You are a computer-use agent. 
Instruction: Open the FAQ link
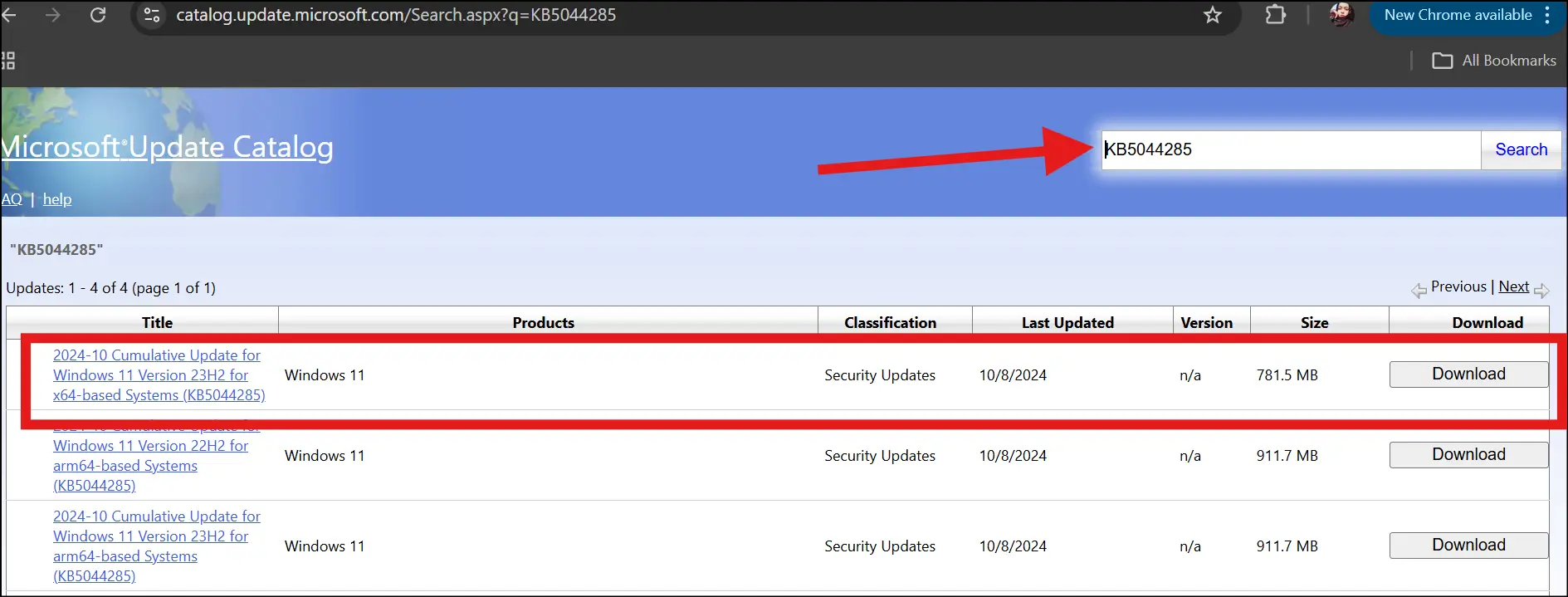pos(11,199)
